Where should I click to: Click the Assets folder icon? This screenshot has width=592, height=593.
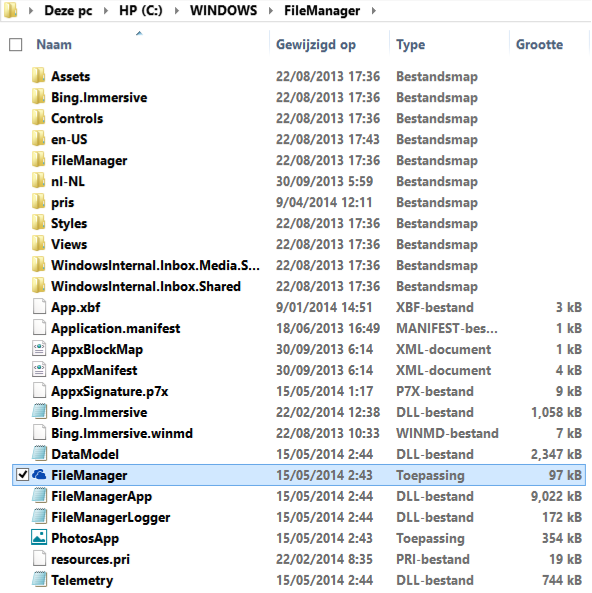[39, 75]
